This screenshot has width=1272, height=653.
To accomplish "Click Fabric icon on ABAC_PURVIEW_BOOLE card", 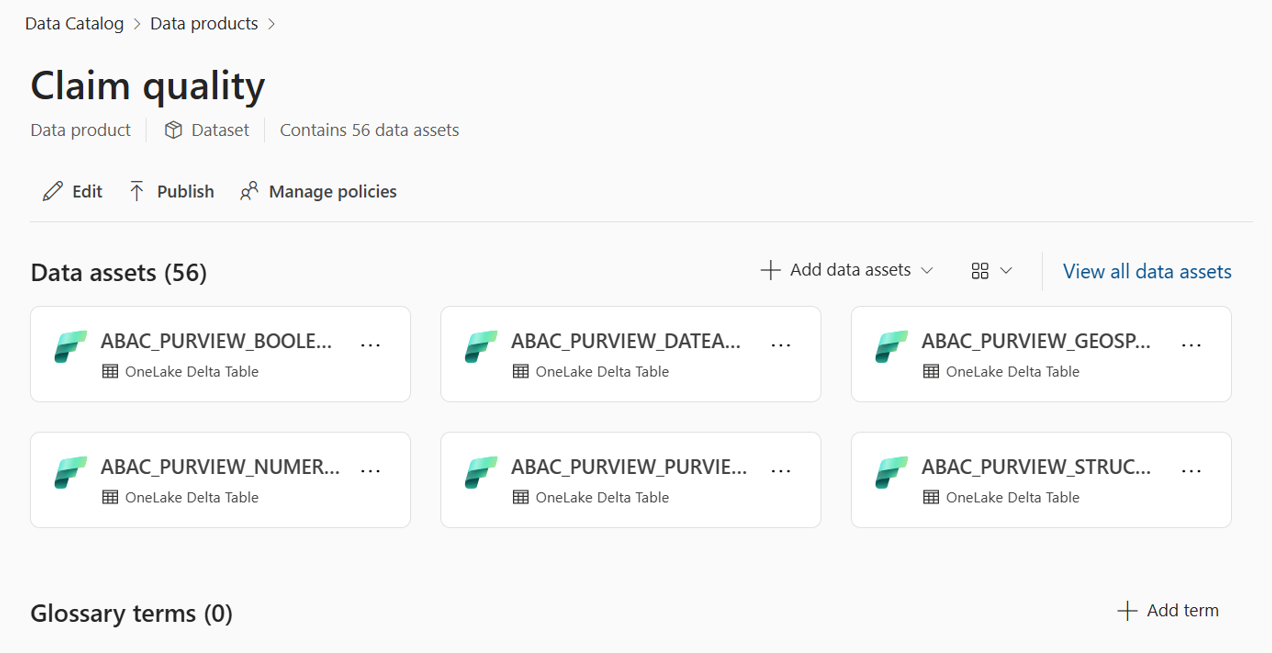I will pos(71,347).
